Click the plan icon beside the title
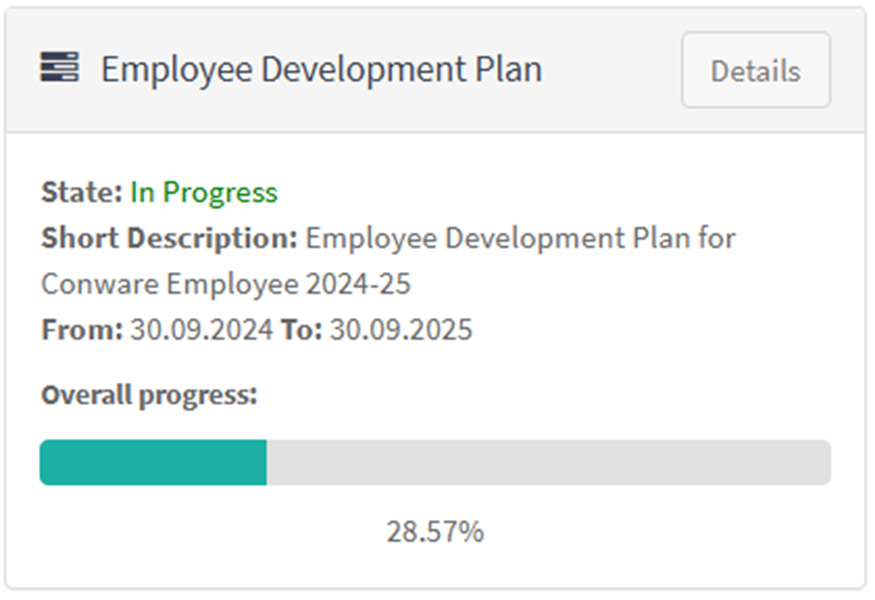The image size is (875, 600). click(x=59, y=68)
